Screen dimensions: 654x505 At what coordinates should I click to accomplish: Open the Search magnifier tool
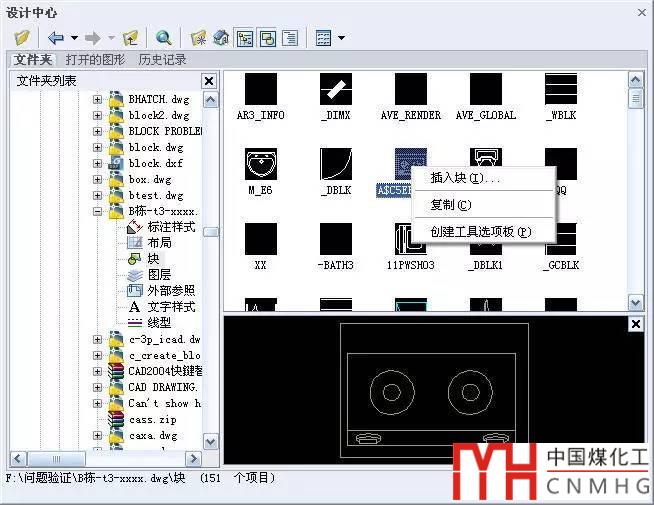coord(163,38)
